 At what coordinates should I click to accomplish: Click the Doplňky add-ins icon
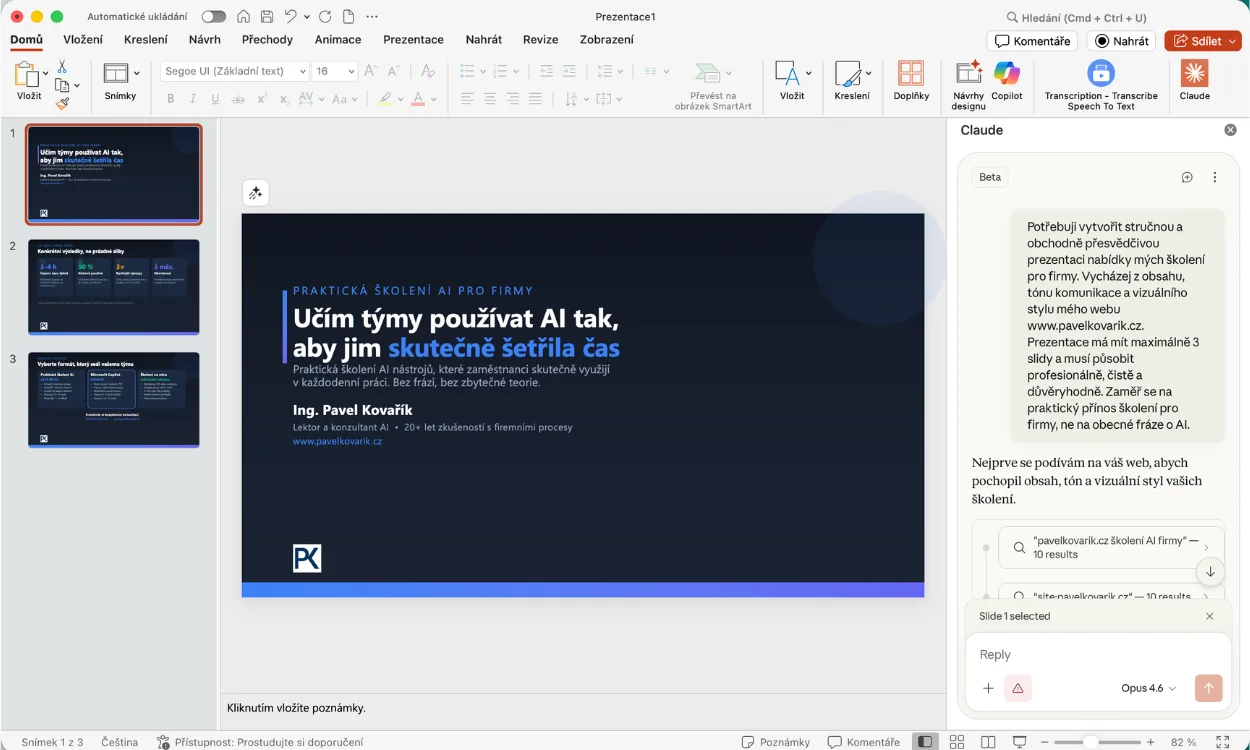click(910, 79)
